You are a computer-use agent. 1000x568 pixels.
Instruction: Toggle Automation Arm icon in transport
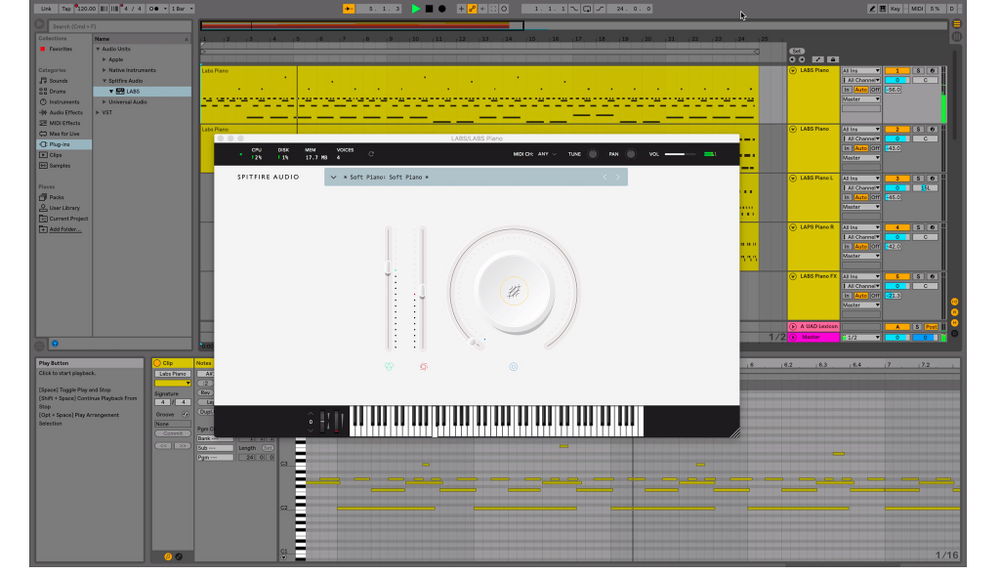[x=473, y=9]
